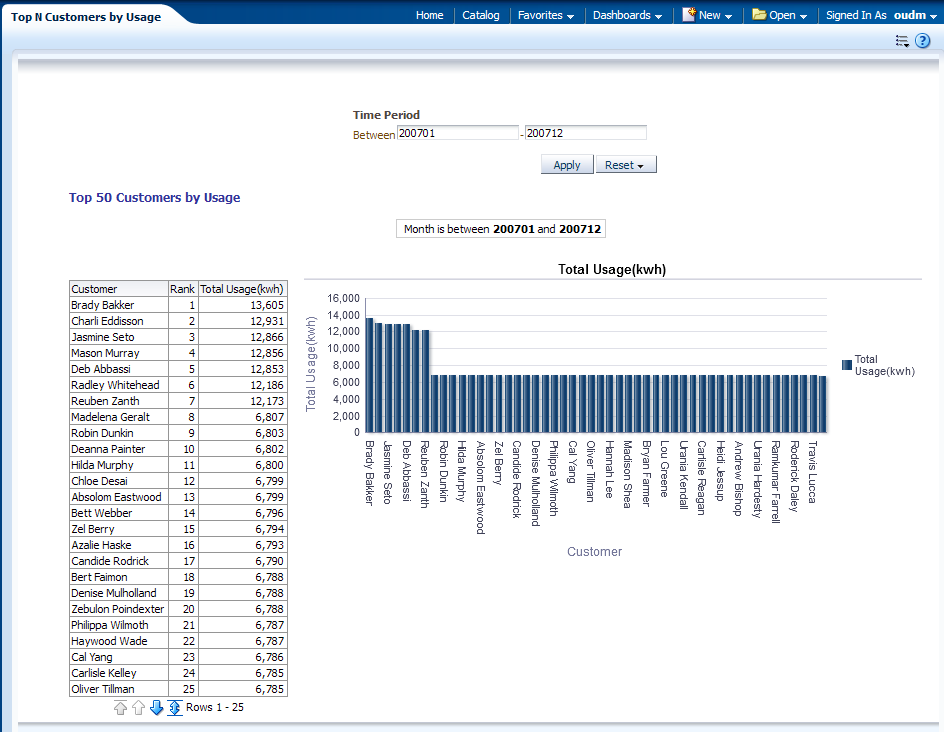944x732 pixels.
Task: Click the Roderick Daley chart axis label
Action: (794, 476)
